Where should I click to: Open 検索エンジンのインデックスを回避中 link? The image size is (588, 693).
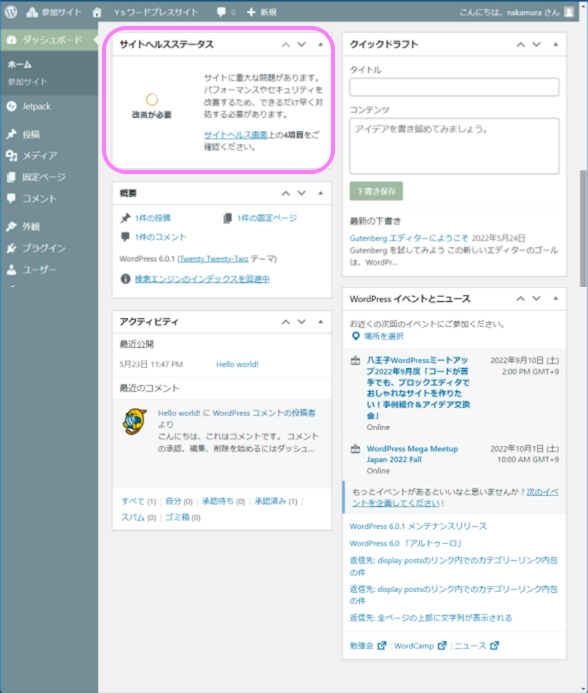[202, 279]
